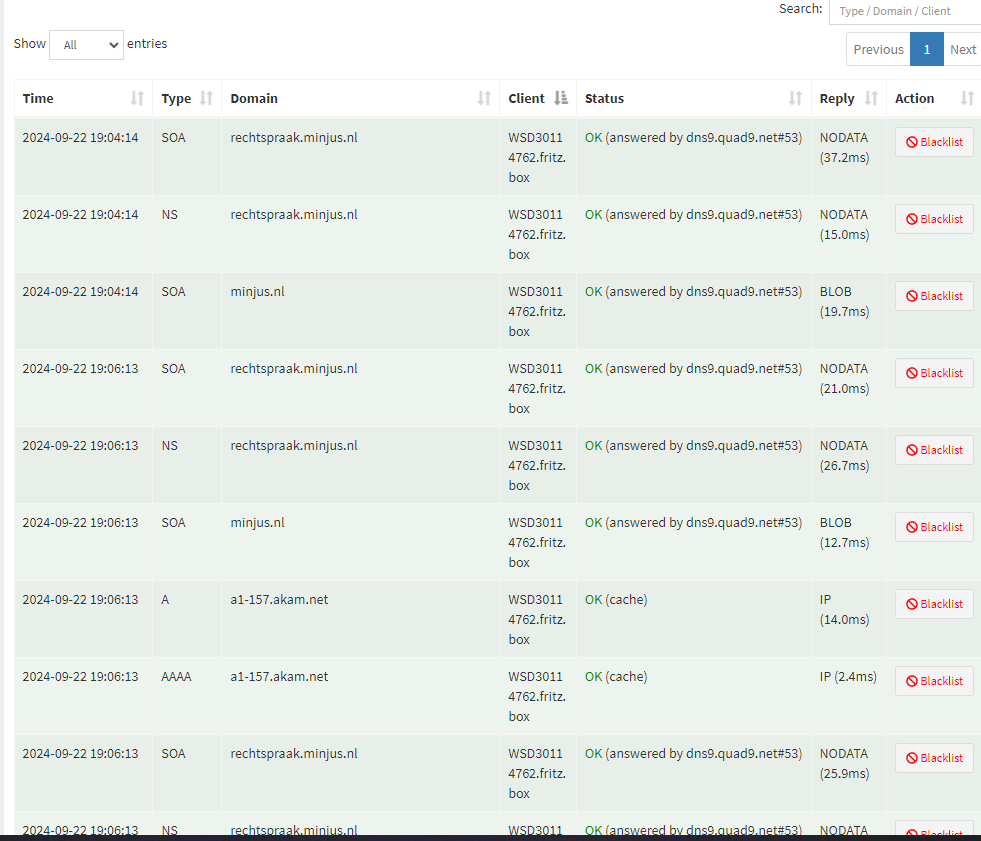This screenshot has height=841, width=981.
Task: Click the Reply column header label
Action: click(837, 99)
